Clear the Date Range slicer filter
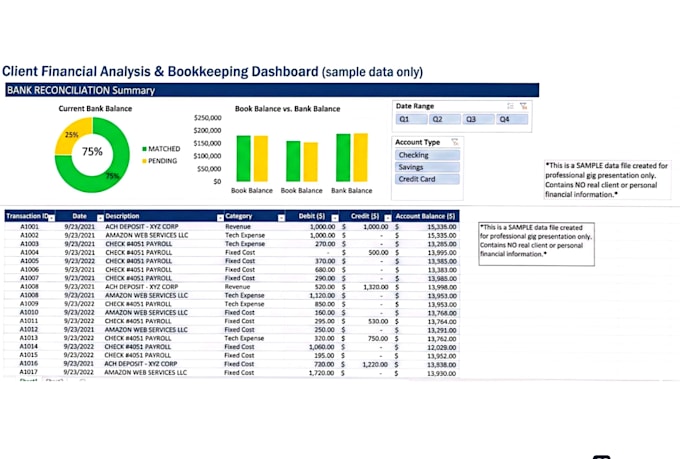 click(x=523, y=106)
